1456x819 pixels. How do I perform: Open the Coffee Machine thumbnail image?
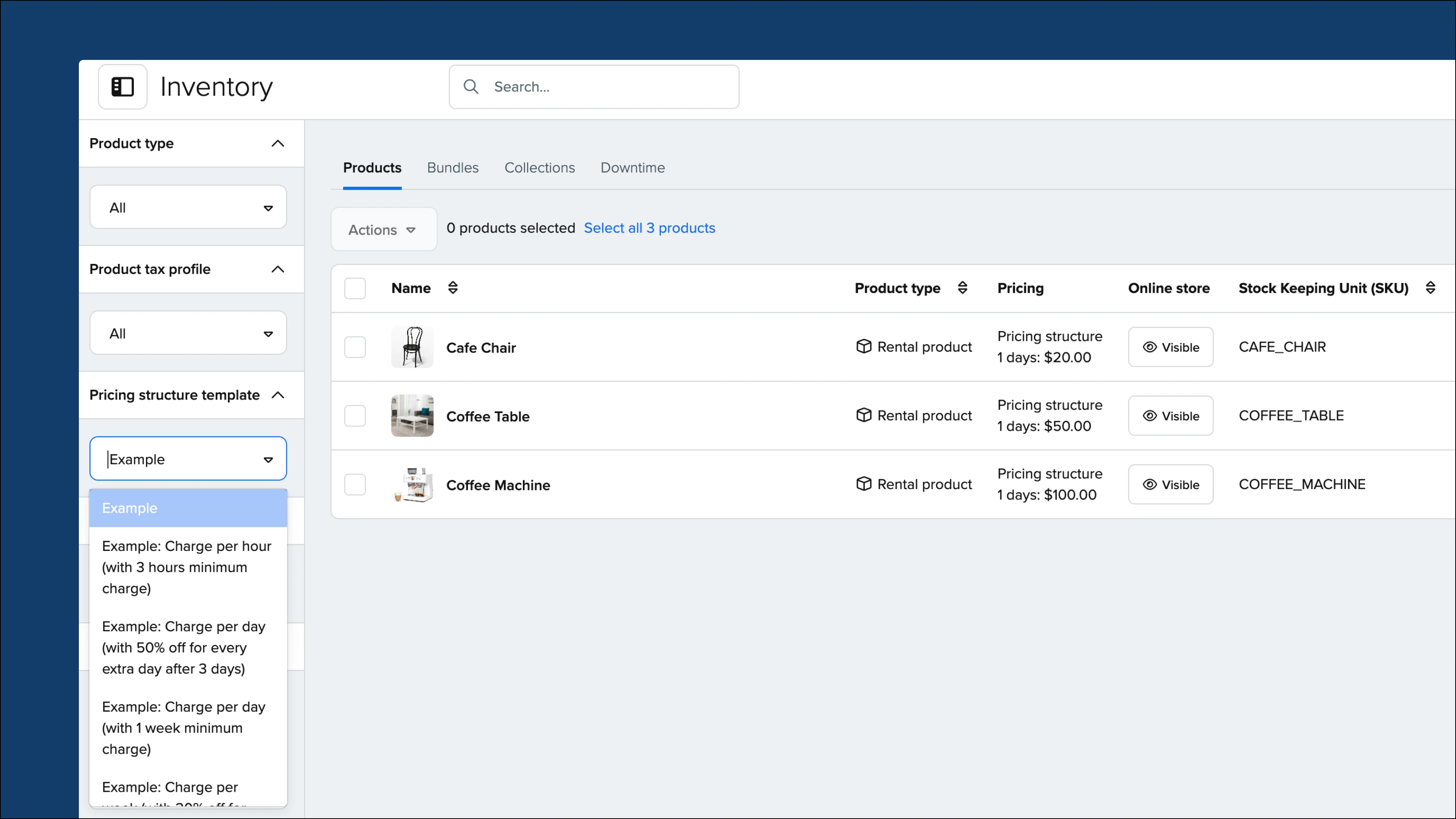pyautogui.click(x=412, y=485)
